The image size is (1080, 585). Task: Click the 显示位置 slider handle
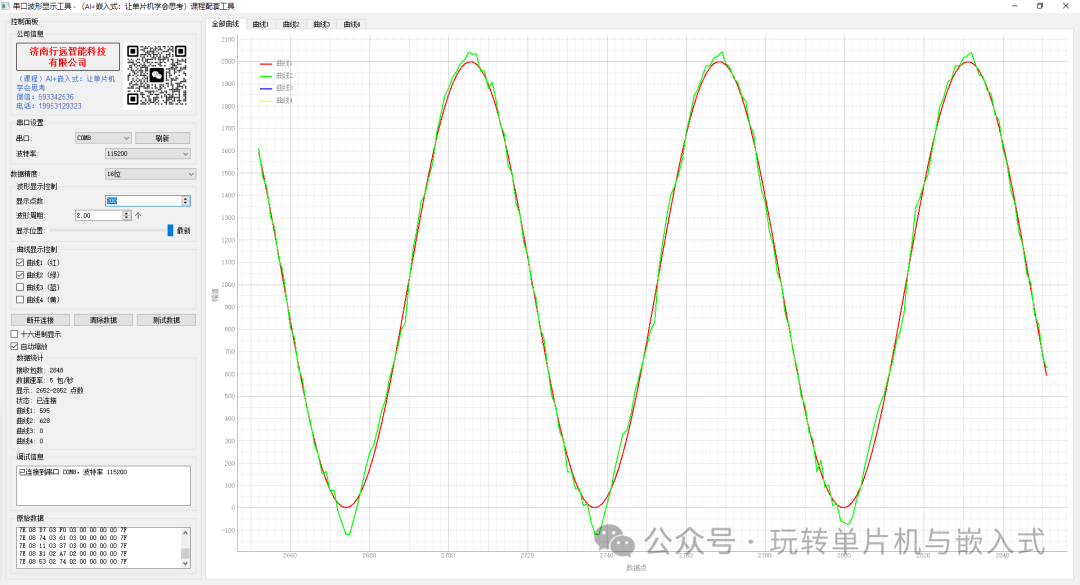170,230
